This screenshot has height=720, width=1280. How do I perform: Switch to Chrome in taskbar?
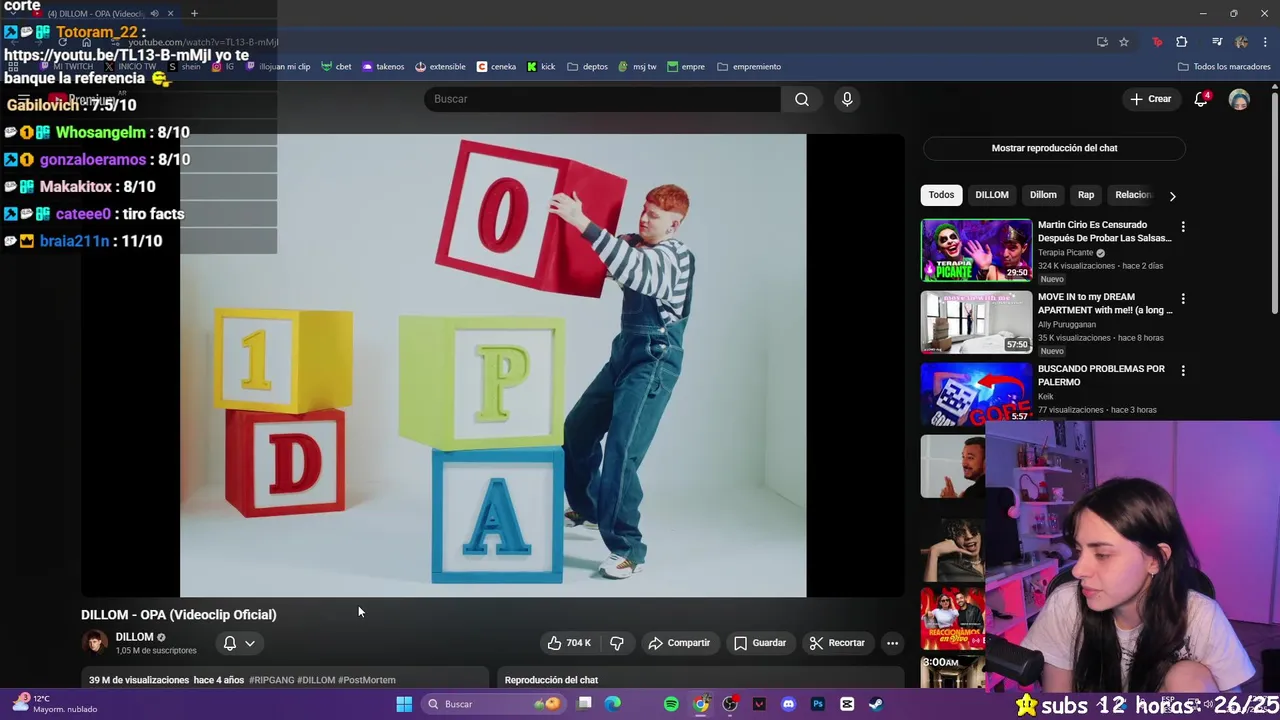(x=701, y=704)
